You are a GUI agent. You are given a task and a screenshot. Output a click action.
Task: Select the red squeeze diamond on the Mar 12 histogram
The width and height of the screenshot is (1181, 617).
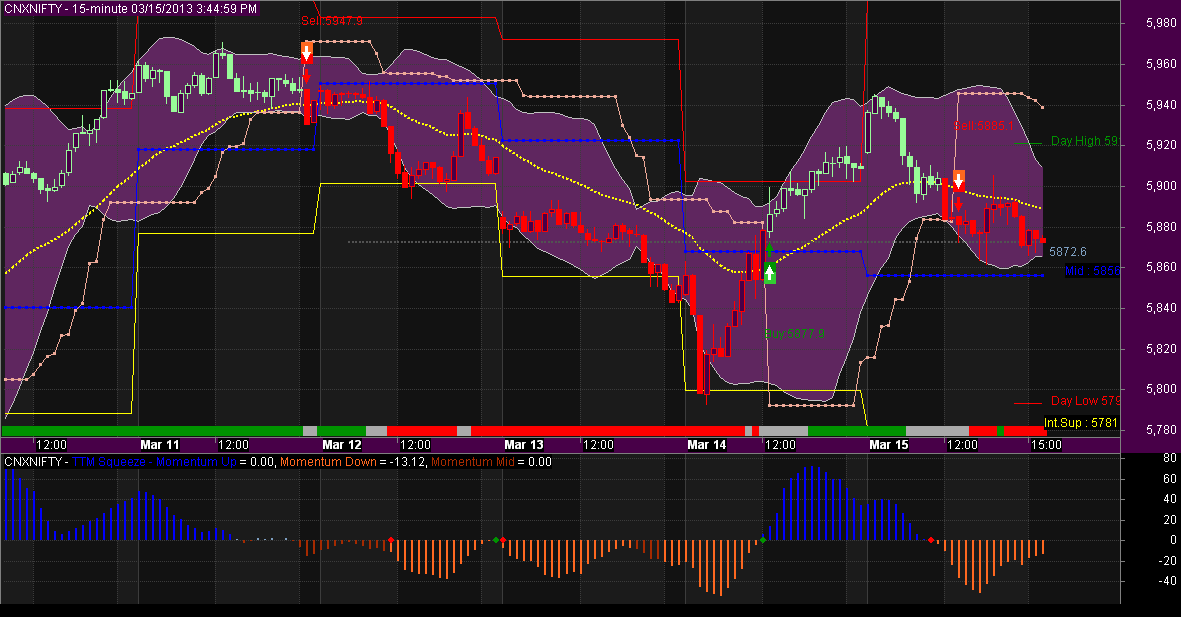[x=391, y=540]
